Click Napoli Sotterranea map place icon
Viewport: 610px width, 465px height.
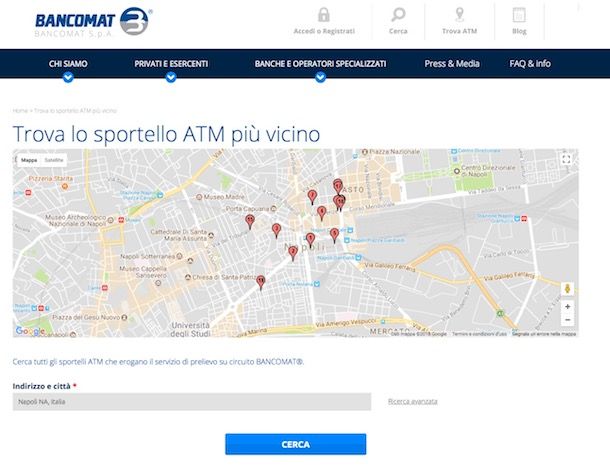point(179,256)
